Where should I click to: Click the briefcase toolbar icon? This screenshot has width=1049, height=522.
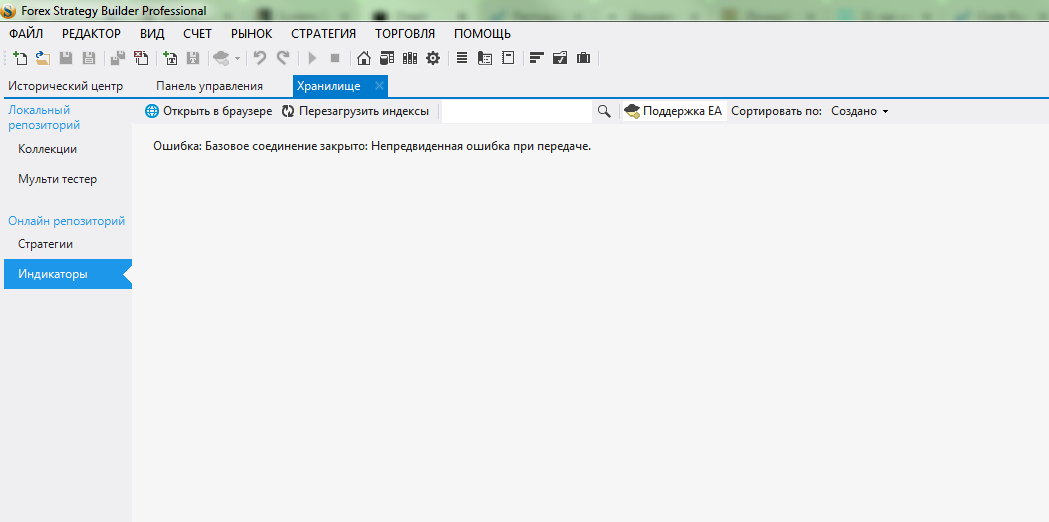click(583, 58)
